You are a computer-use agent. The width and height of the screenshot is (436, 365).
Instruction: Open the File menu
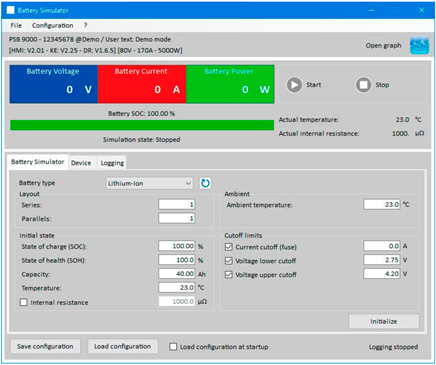[16, 25]
